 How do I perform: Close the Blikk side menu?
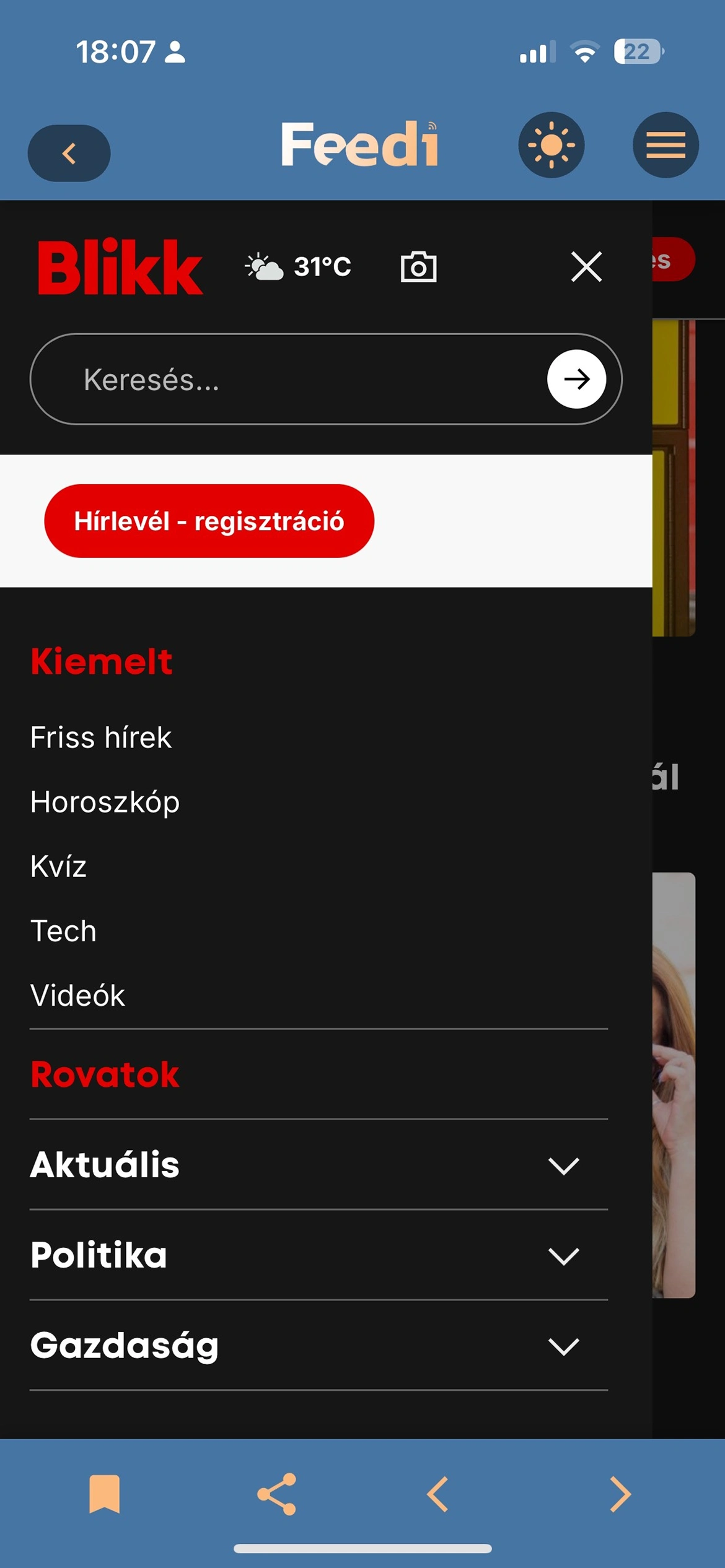click(x=586, y=267)
